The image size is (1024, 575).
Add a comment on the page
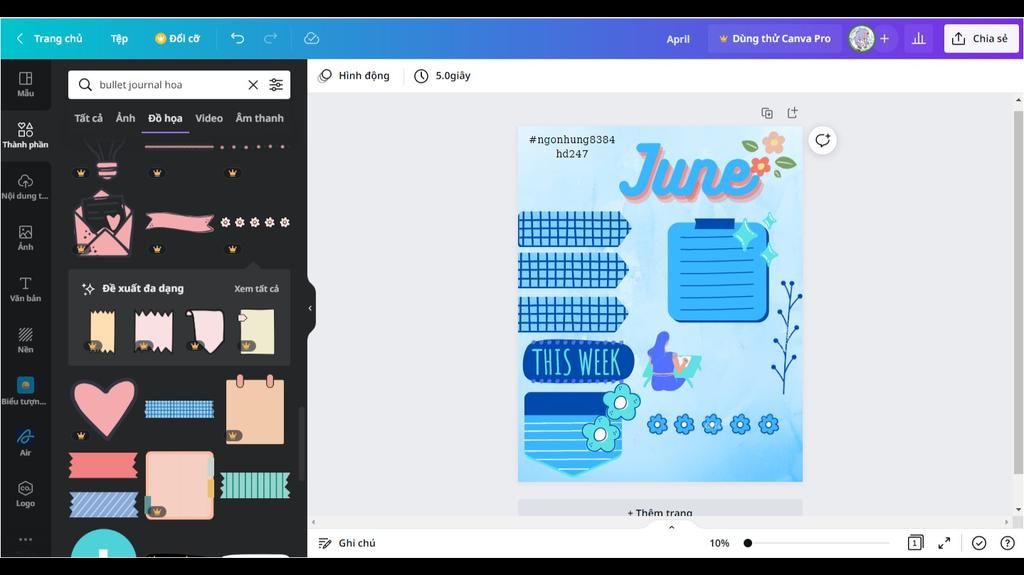pyautogui.click(x=822, y=140)
